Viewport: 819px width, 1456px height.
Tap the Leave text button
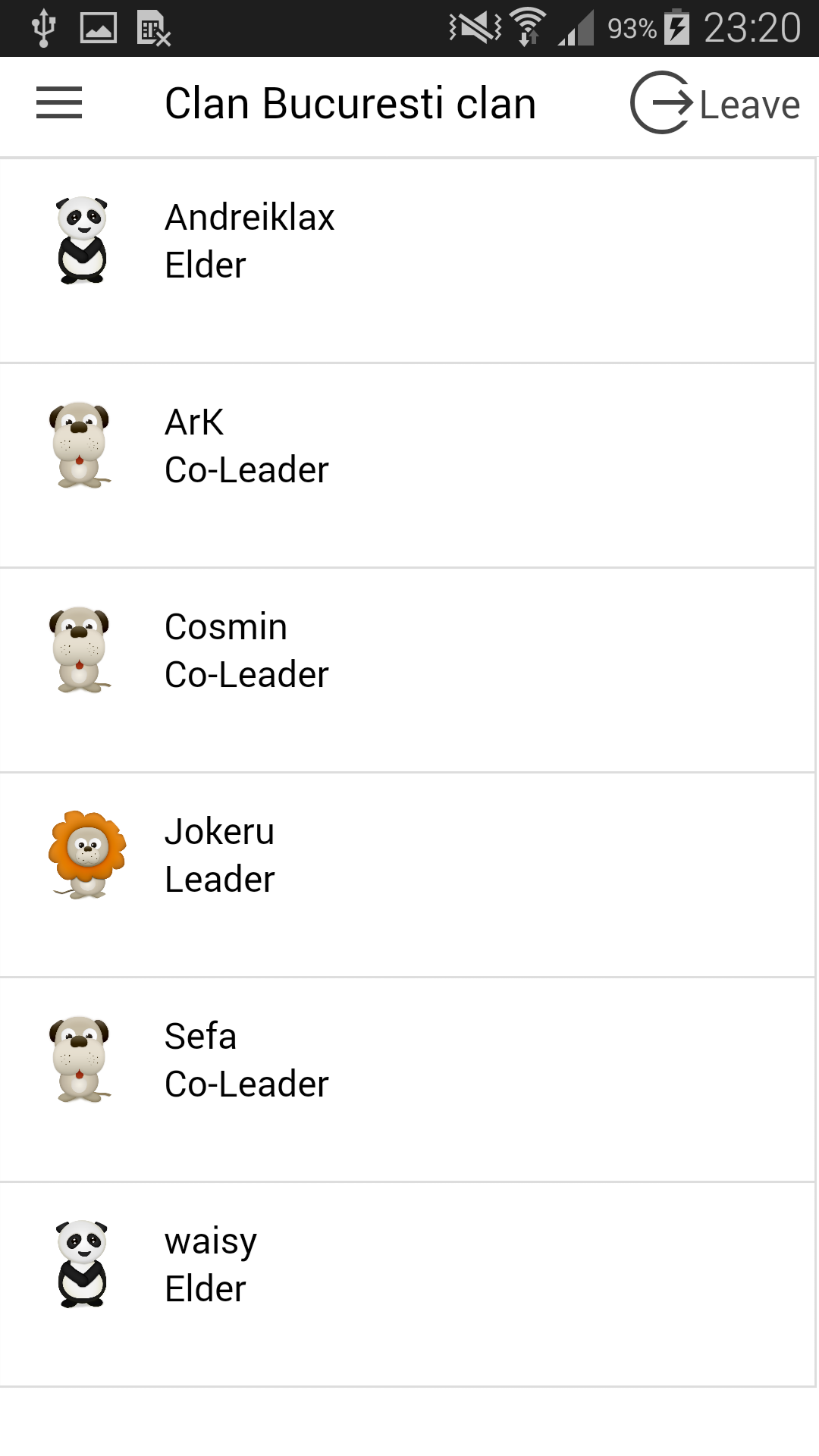point(749,105)
